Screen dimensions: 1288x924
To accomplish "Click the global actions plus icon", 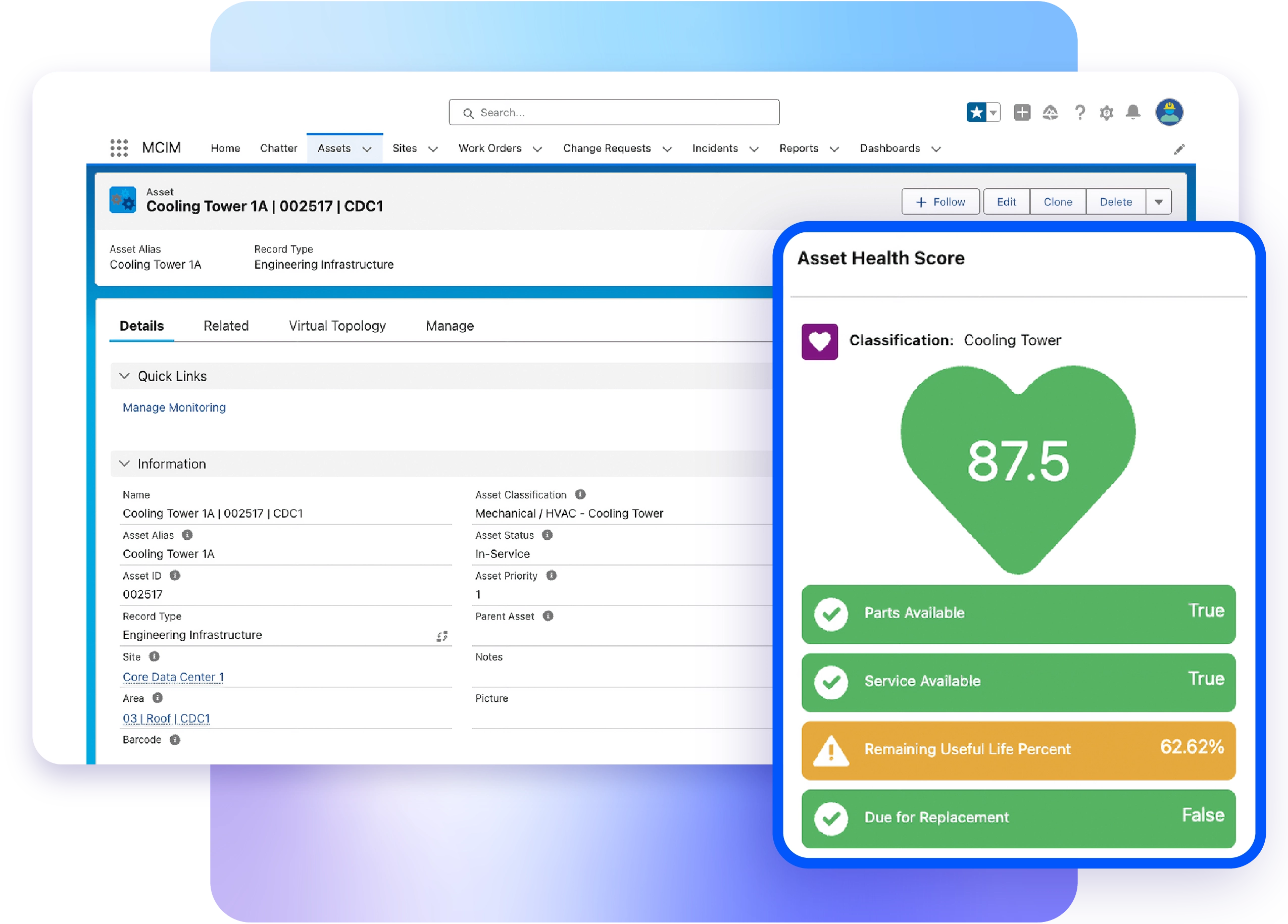I will point(1022,113).
